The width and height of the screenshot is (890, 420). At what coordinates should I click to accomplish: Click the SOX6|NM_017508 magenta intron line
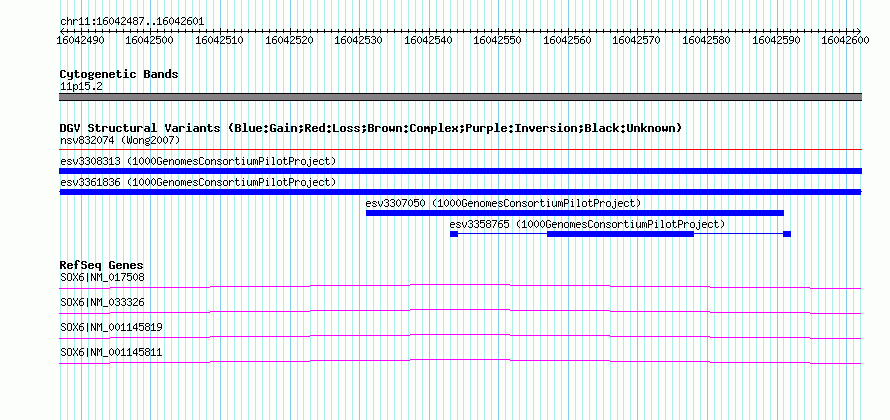pos(460,286)
